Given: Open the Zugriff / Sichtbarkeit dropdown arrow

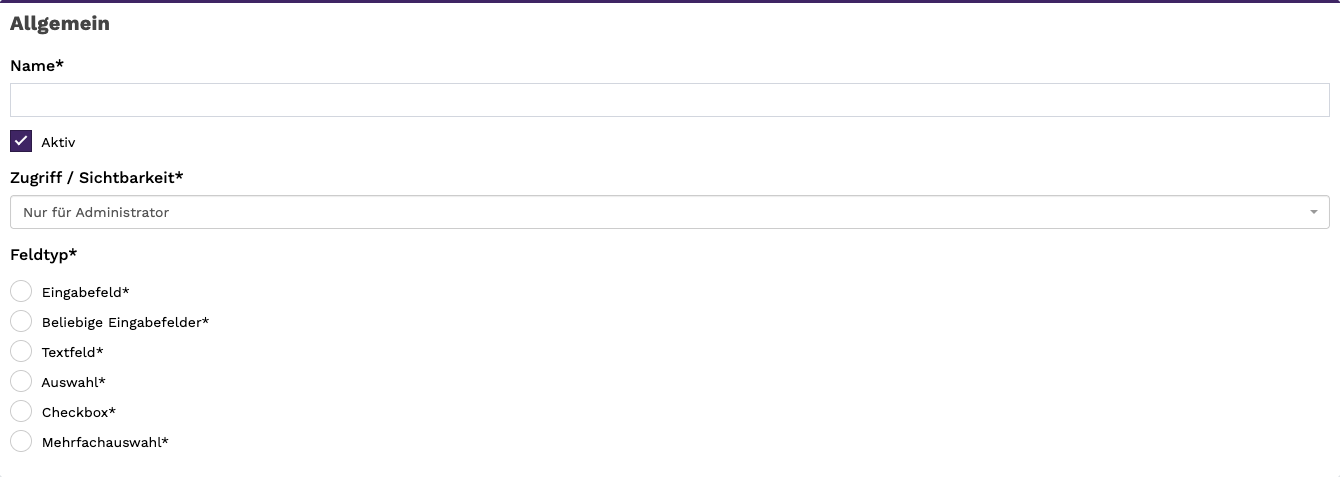Looking at the screenshot, I should point(1313,212).
